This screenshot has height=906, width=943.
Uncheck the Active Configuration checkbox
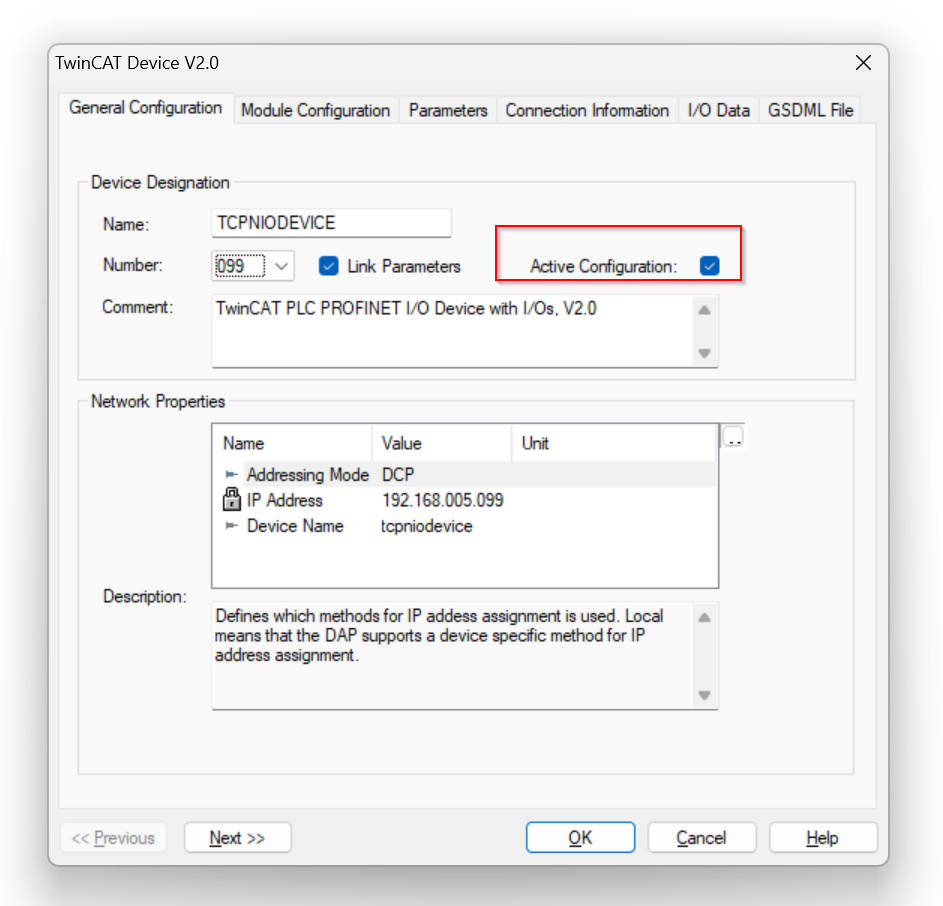[x=710, y=266]
